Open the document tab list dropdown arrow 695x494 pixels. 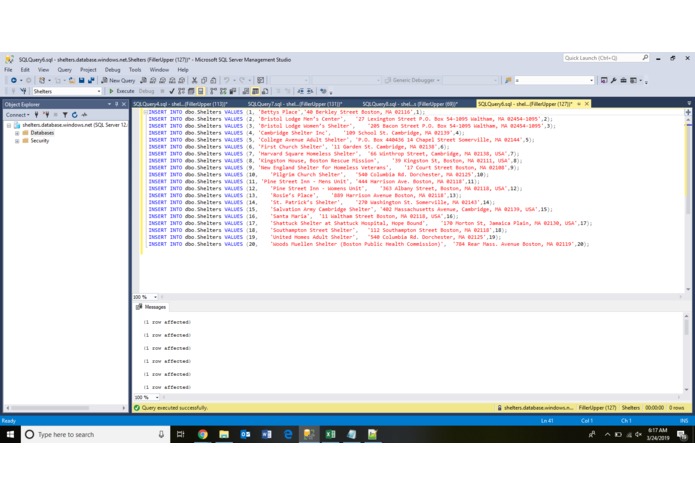tap(689, 104)
